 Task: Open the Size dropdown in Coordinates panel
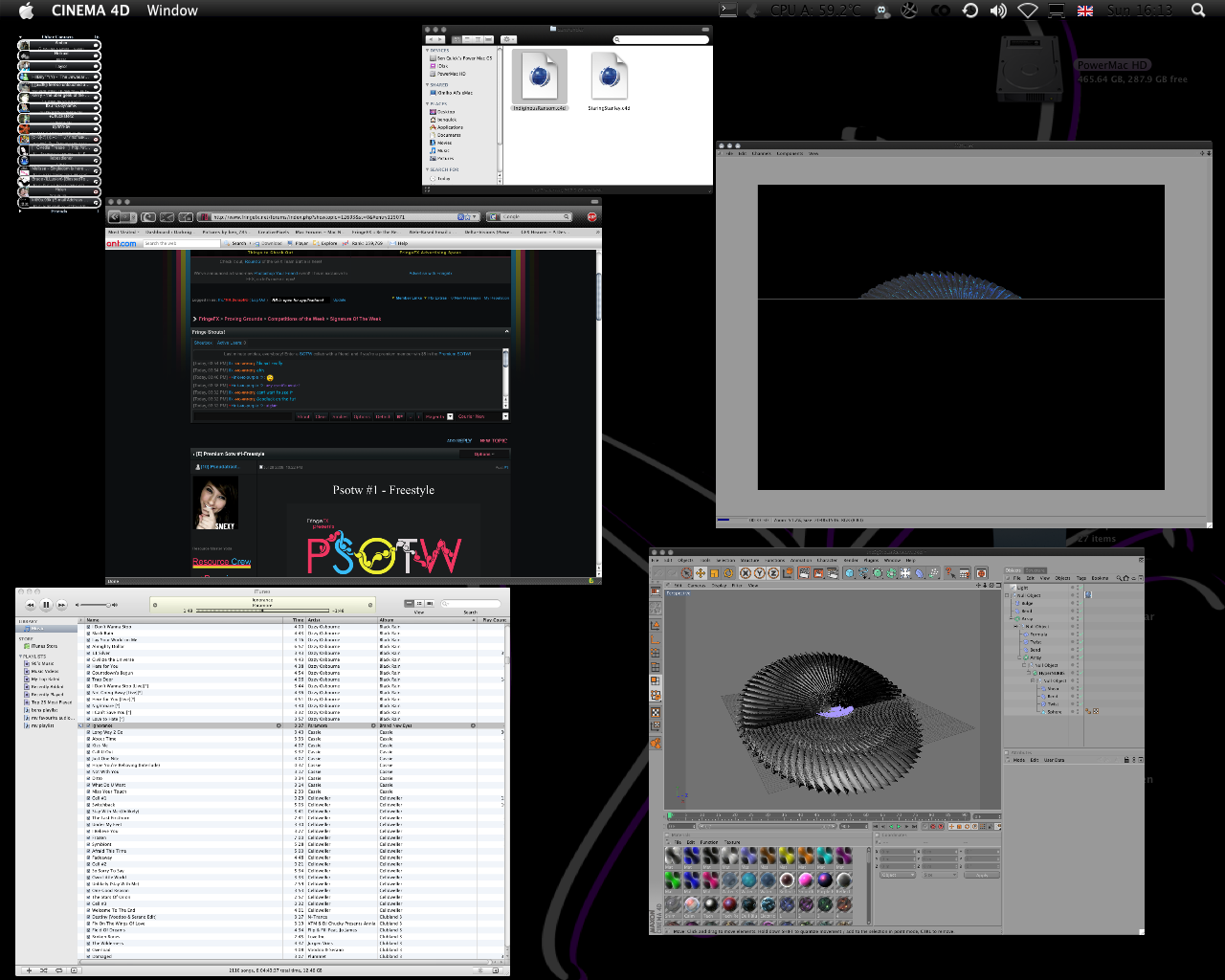coord(940,875)
